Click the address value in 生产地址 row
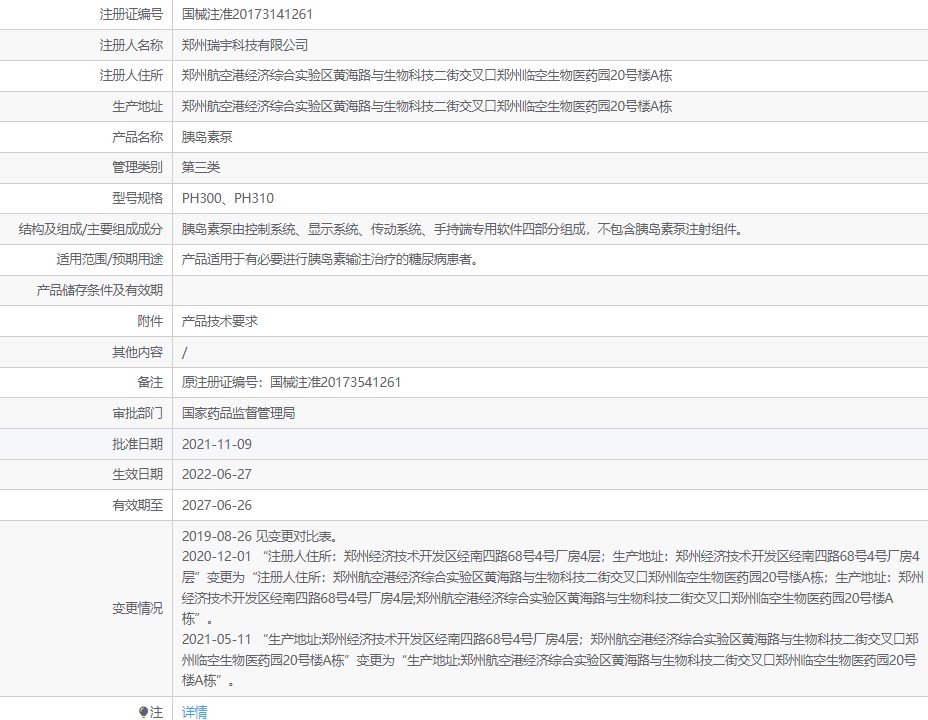 pyautogui.click(x=427, y=106)
